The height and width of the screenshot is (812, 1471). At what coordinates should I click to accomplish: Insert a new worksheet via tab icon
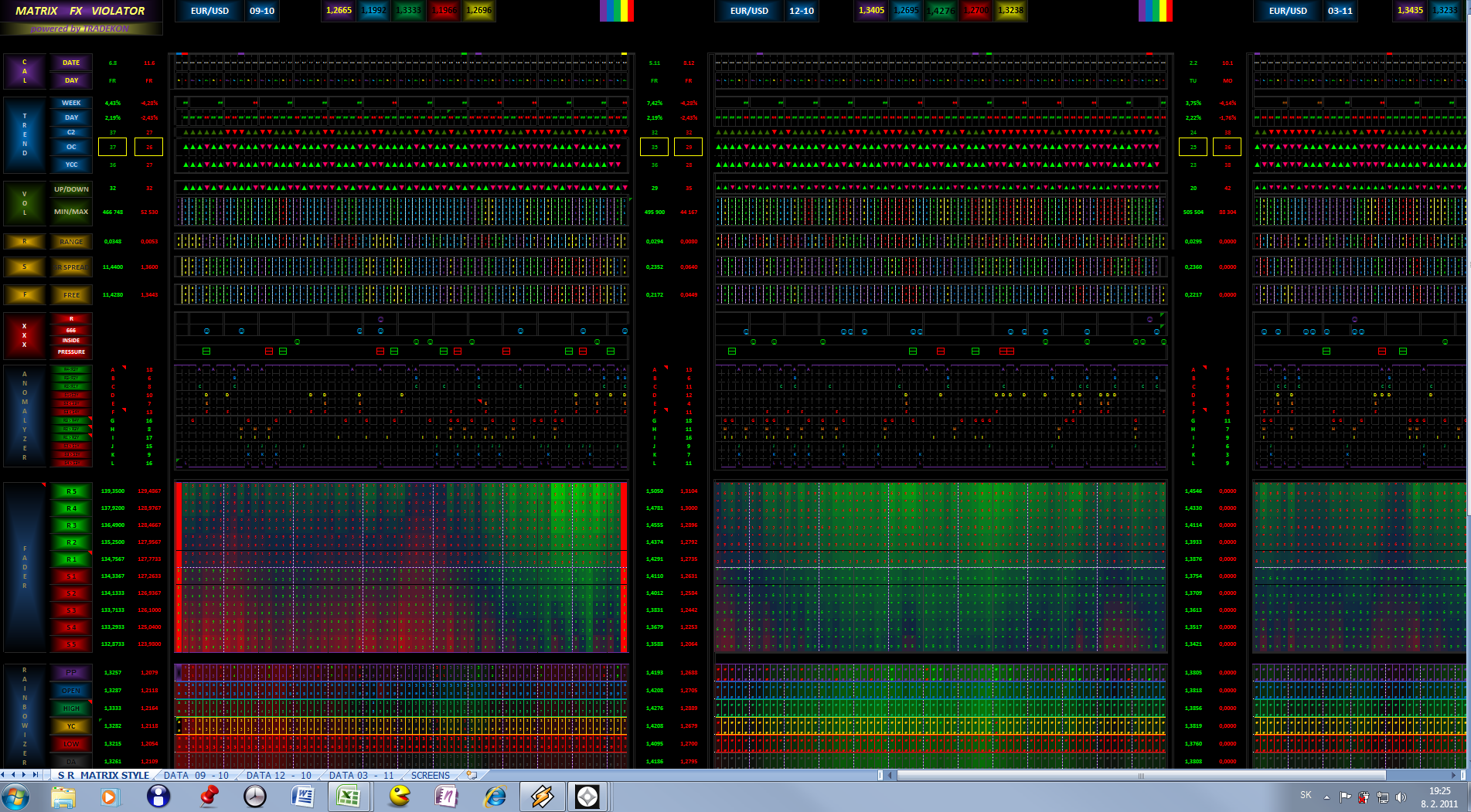coord(472,775)
